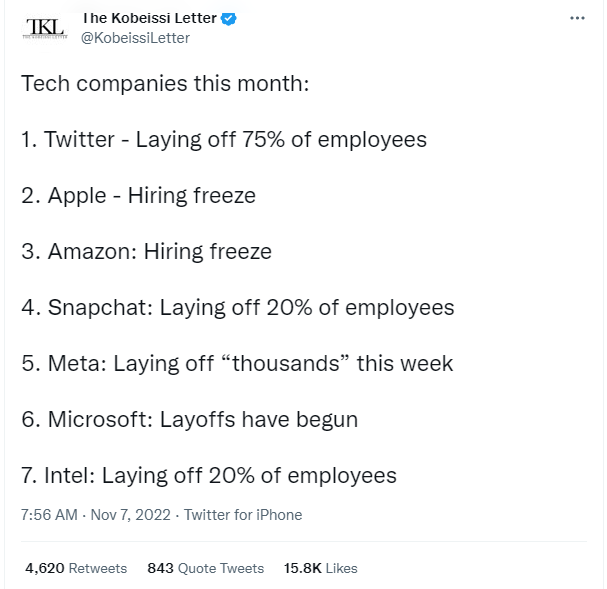Open the Twitter for iPhone source link
The image size is (607, 589).
pos(243,515)
